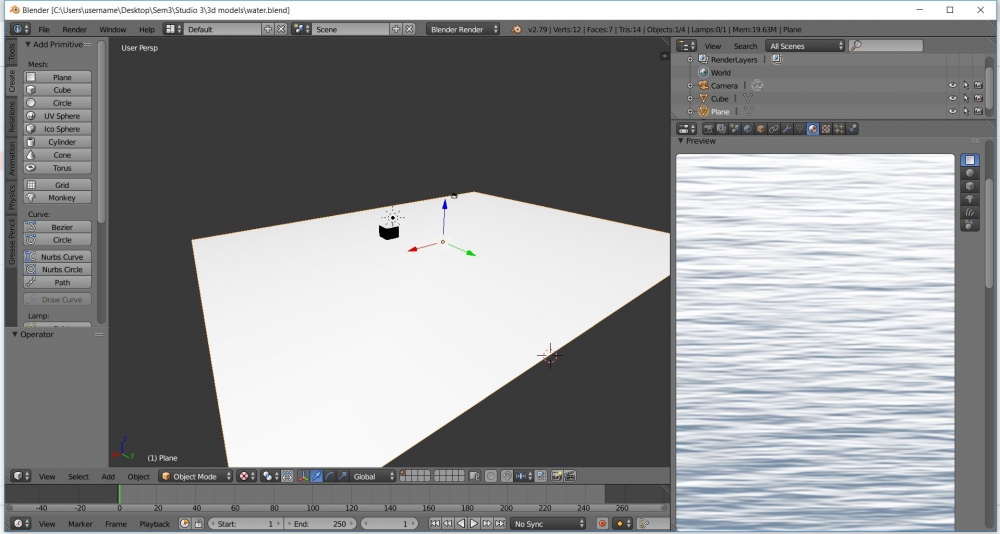1000x534 pixels.
Task: Hide the Cube in the viewport
Action: tap(951, 99)
